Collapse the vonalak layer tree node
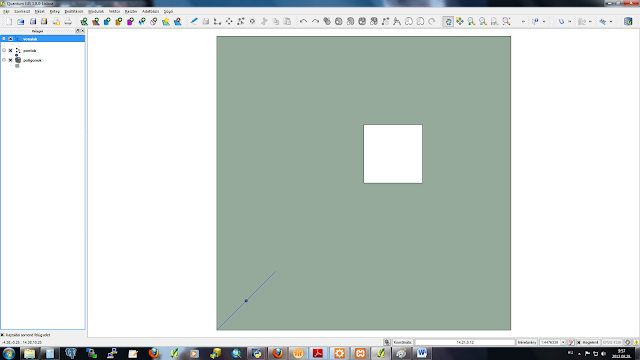The image size is (640, 360). coord(4,39)
